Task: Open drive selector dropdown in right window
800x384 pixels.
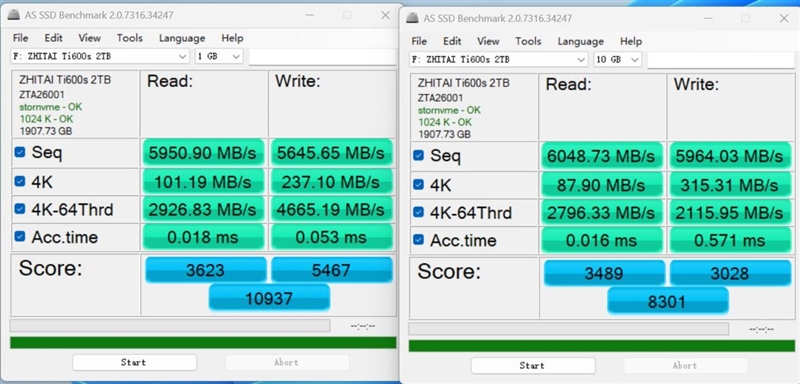Action: pos(499,60)
